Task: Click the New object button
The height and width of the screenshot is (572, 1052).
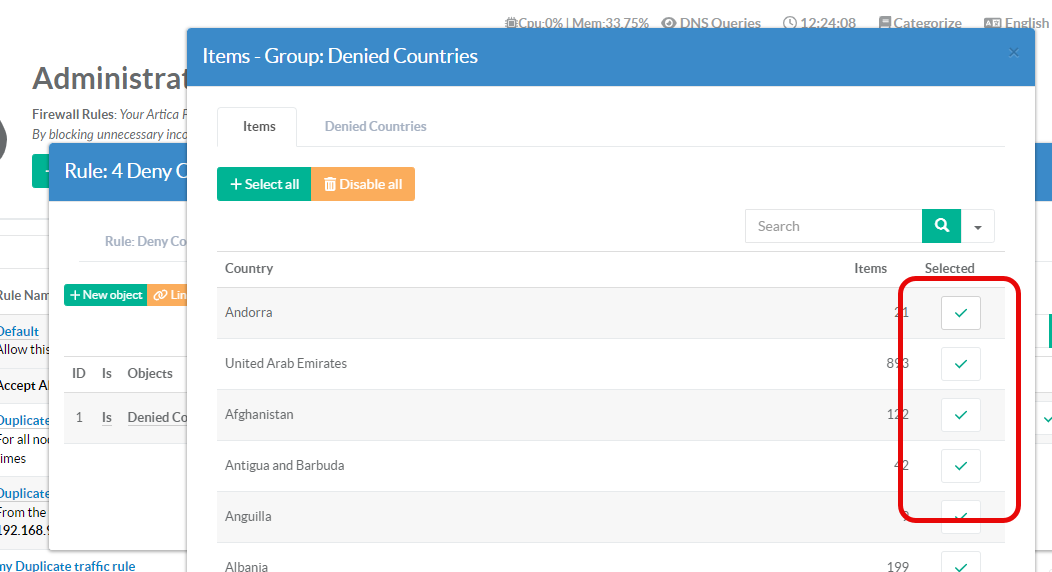Action: tap(105, 295)
